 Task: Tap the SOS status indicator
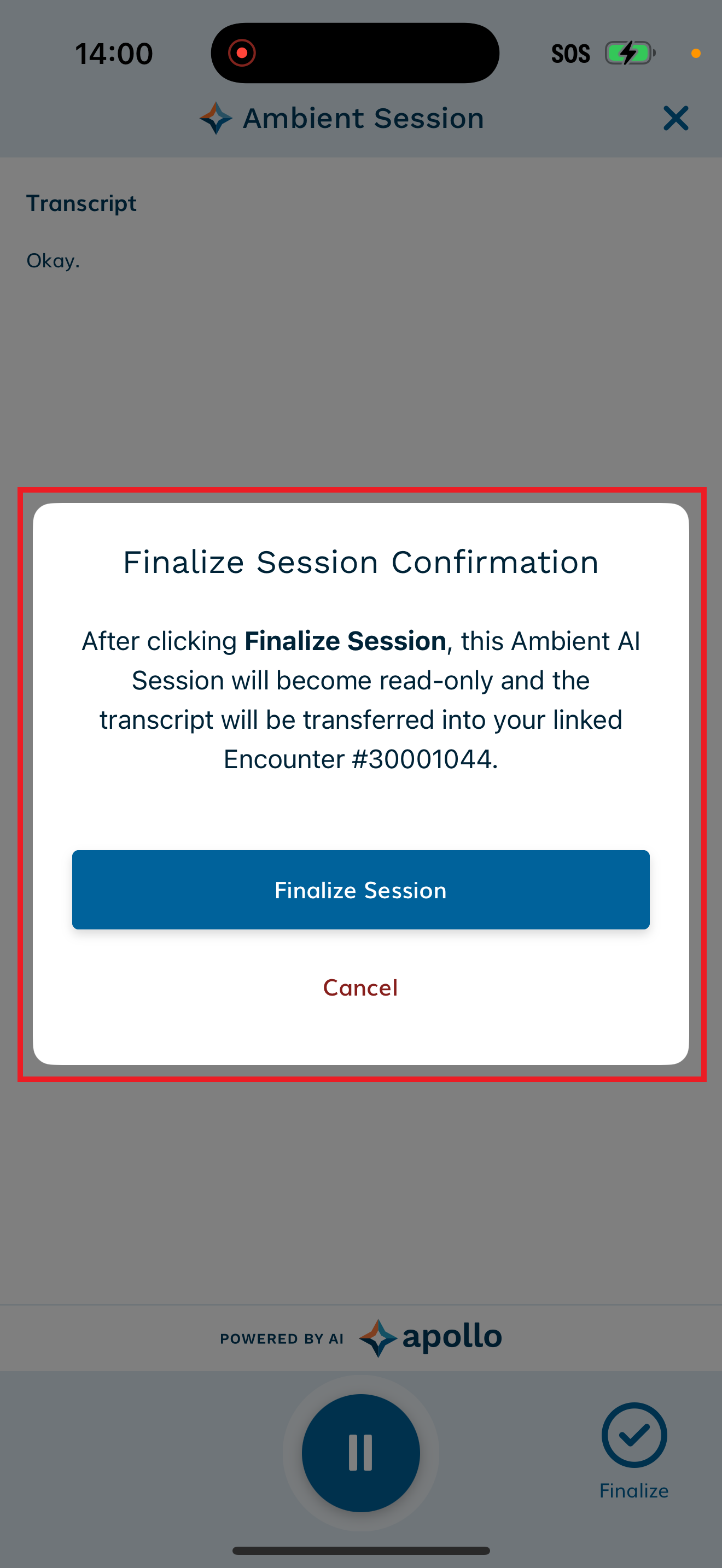click(570, 54)
